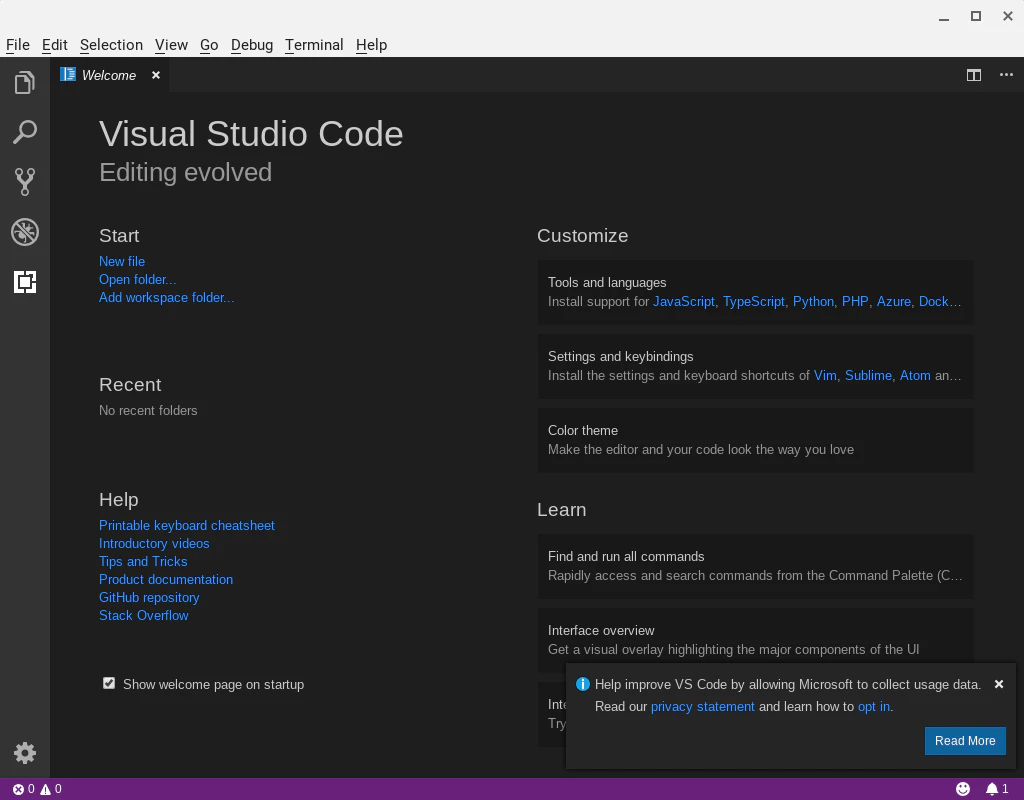Open the Selection menu
Image resolution: width=1024 pixels, height=800 pixels.
[111, 44]
